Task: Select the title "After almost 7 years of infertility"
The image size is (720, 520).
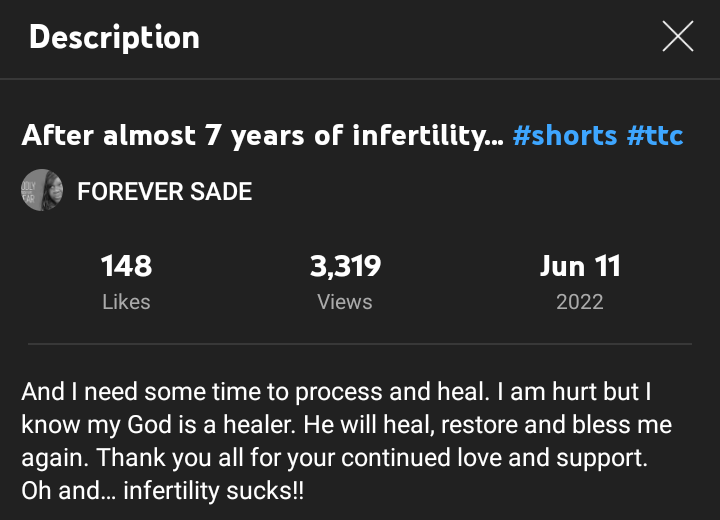Action: (260, 135)
